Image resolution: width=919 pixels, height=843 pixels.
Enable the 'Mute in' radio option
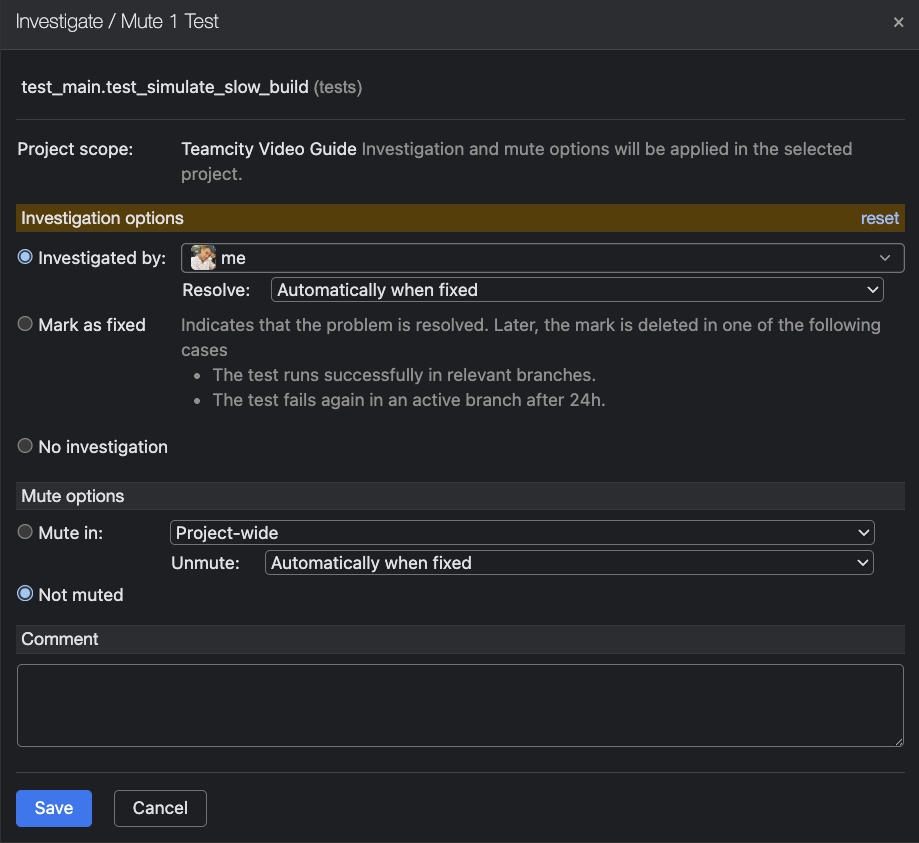point(26,532)
